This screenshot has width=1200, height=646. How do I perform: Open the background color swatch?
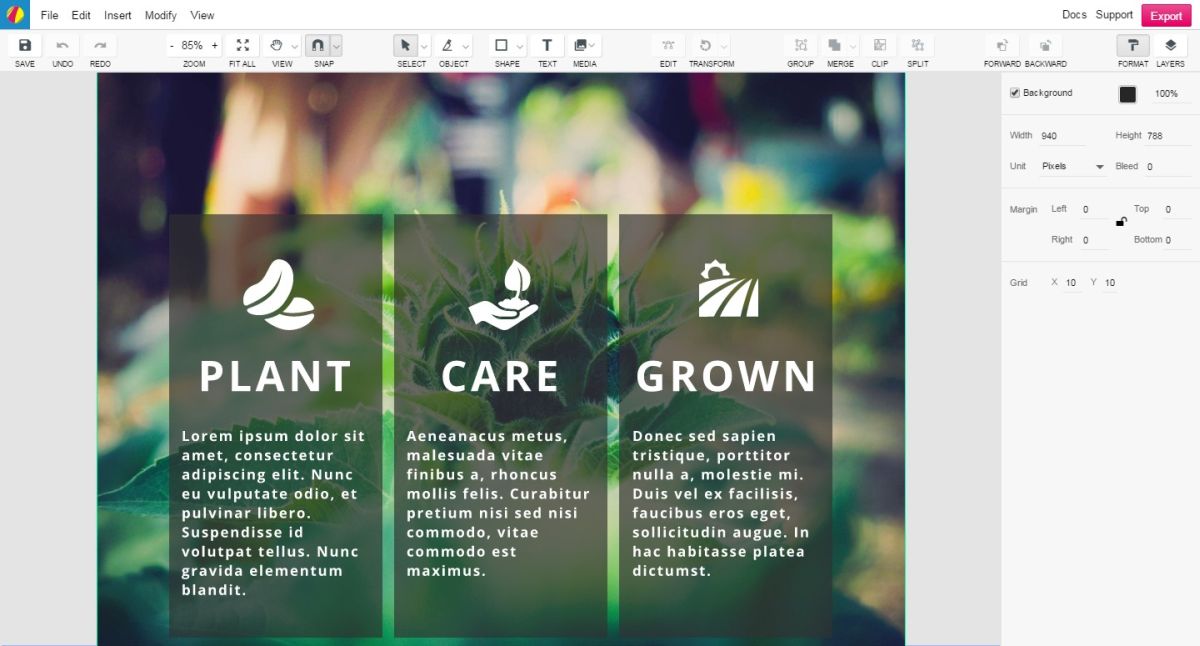tap(1127, 94)
